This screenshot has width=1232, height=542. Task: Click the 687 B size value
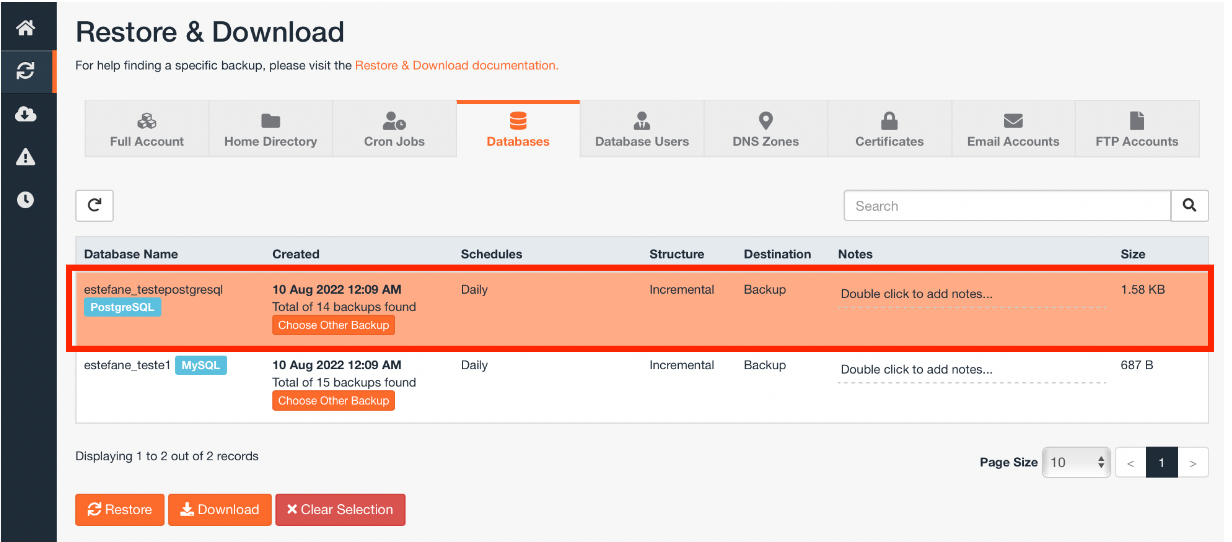[x=1137, y=365]
